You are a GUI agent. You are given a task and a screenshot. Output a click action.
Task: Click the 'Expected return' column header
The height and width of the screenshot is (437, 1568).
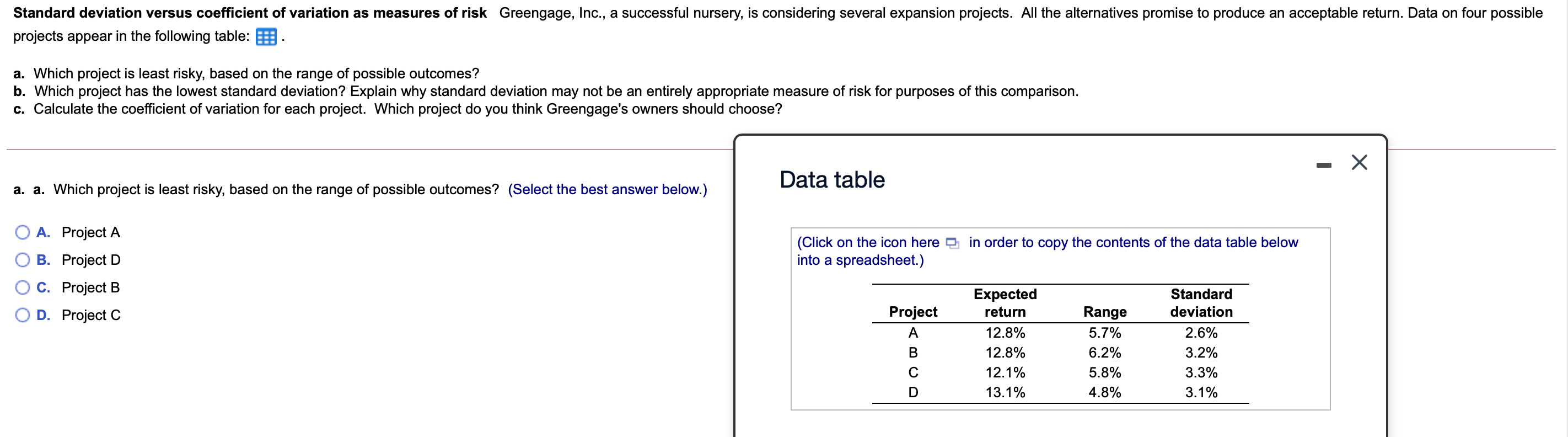(1005, 303)
